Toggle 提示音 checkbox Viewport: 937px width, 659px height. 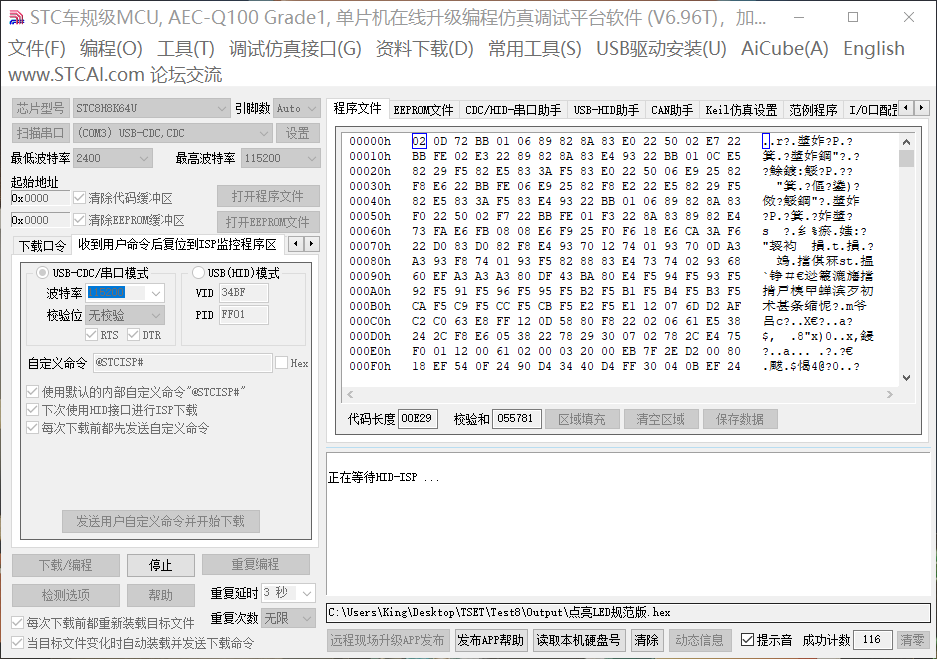[747, 640]
